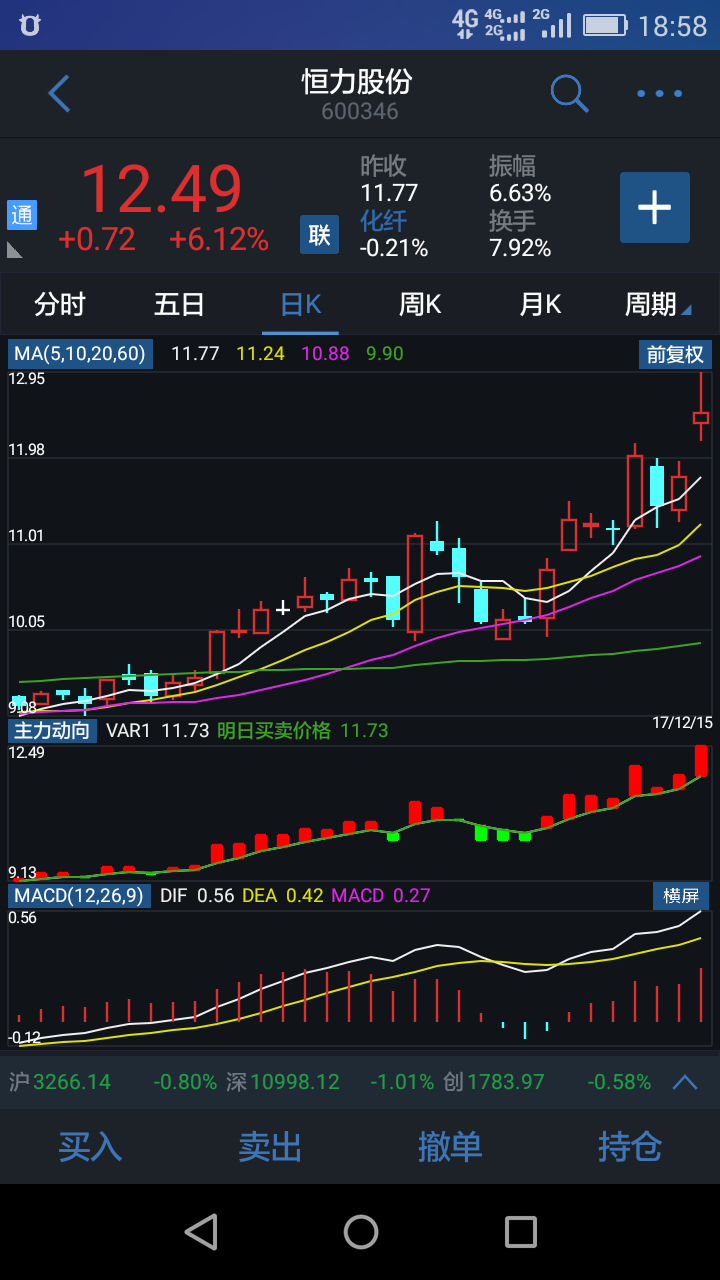Image resolution: width=720 pixels, height=1280 pixels.
Task: Open the three-dot more options menu
Action: [659, 94]
